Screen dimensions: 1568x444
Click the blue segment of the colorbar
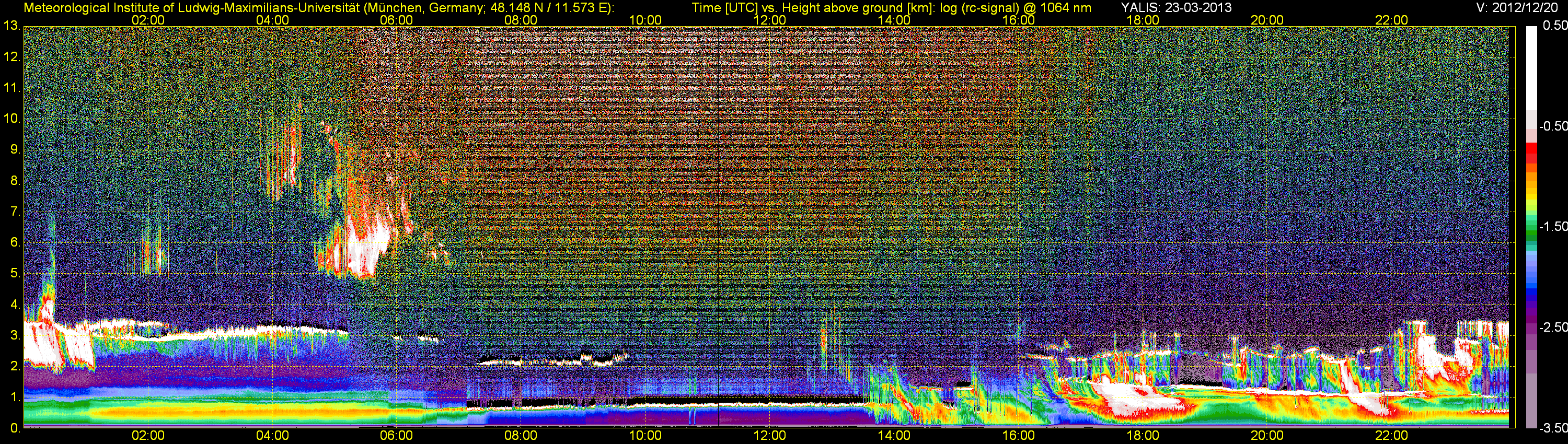[1531, 293]
